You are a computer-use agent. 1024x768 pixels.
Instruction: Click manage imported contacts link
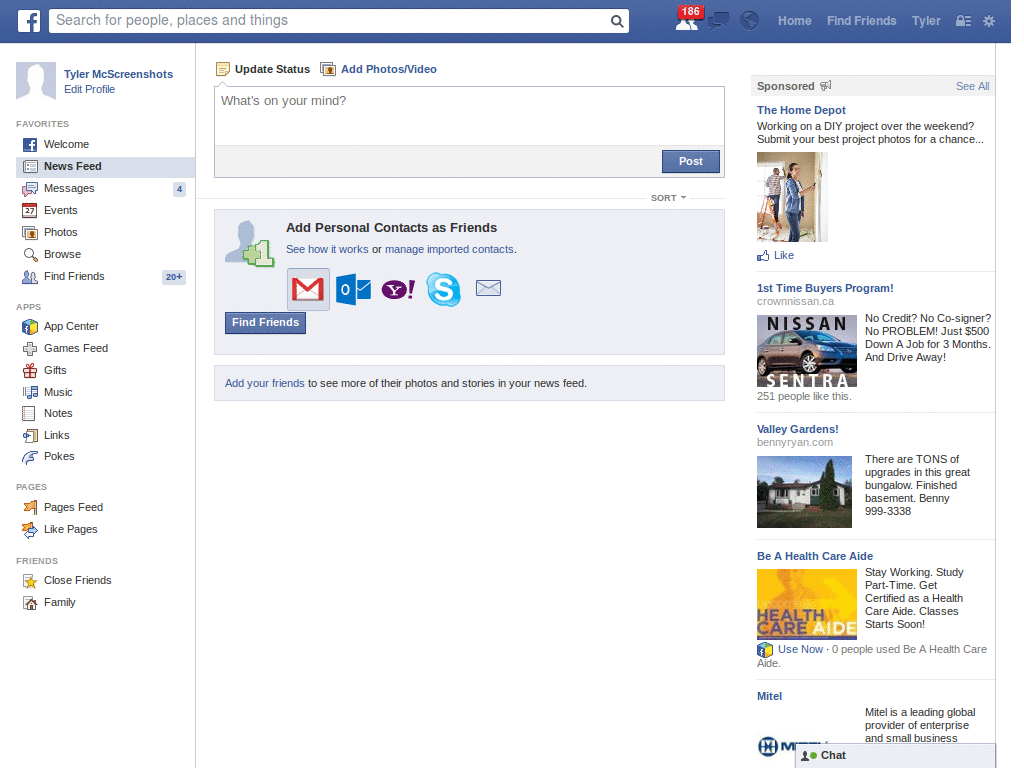(x=449, y=249)
